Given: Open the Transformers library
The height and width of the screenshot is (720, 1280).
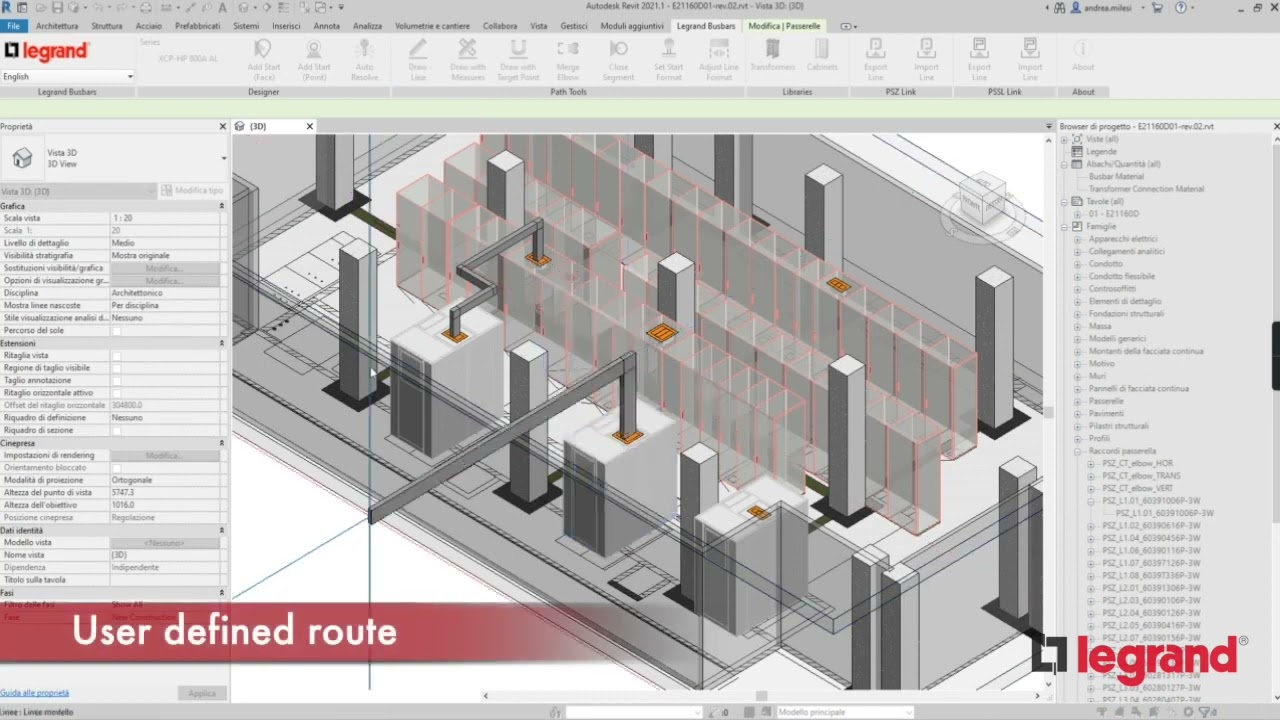Looking at the screenshot, I should click(x=772, y=55).
